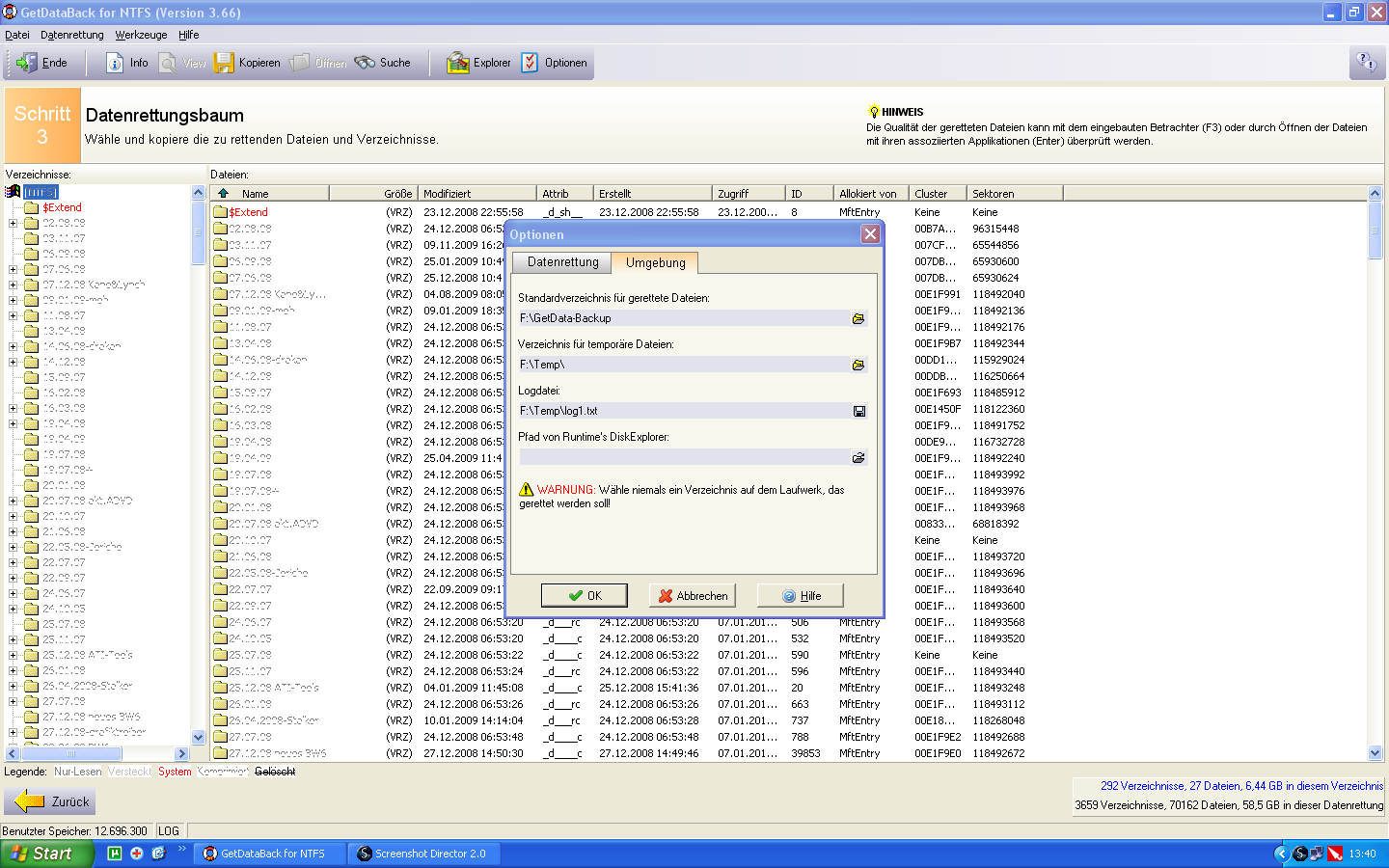Image resolution: width=1389 pixels, height=868 pixels.
Task: Browse for the DiskExplorer path
Action: click(x=858, y=457)
